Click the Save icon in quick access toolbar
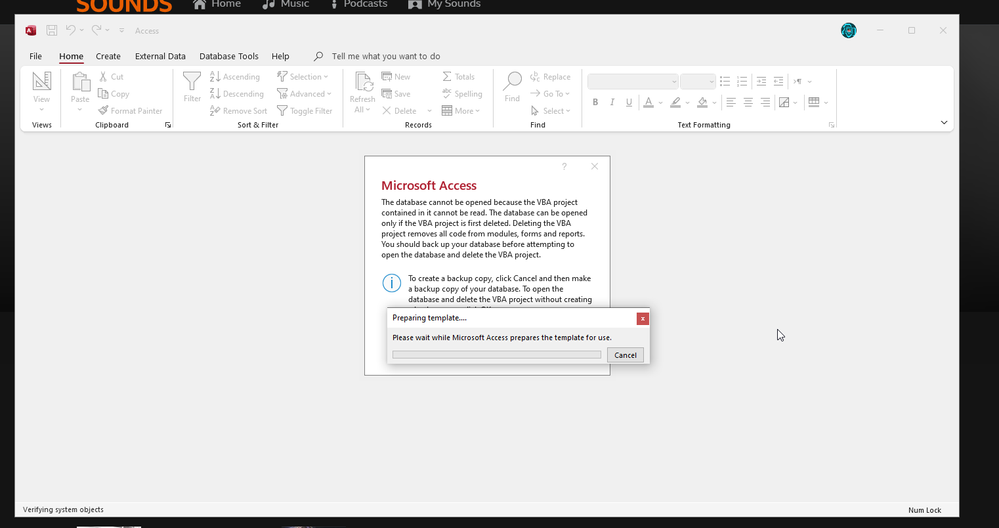This screenshot has height=528, width=999. pos(52,31)
